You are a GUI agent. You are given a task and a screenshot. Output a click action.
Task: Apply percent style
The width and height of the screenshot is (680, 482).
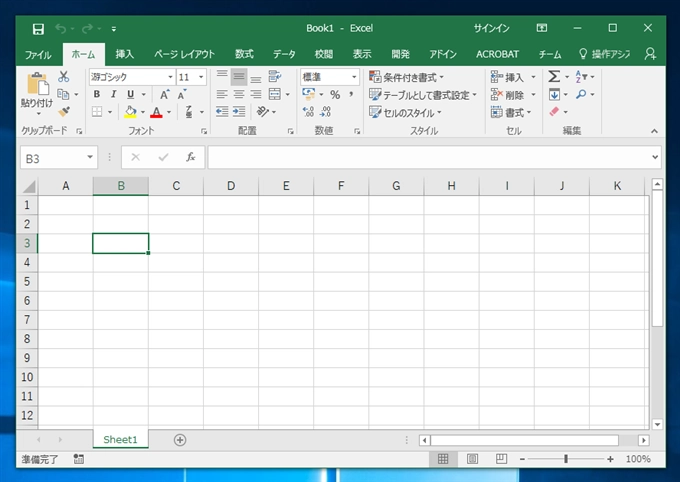[x=335, y=94]
